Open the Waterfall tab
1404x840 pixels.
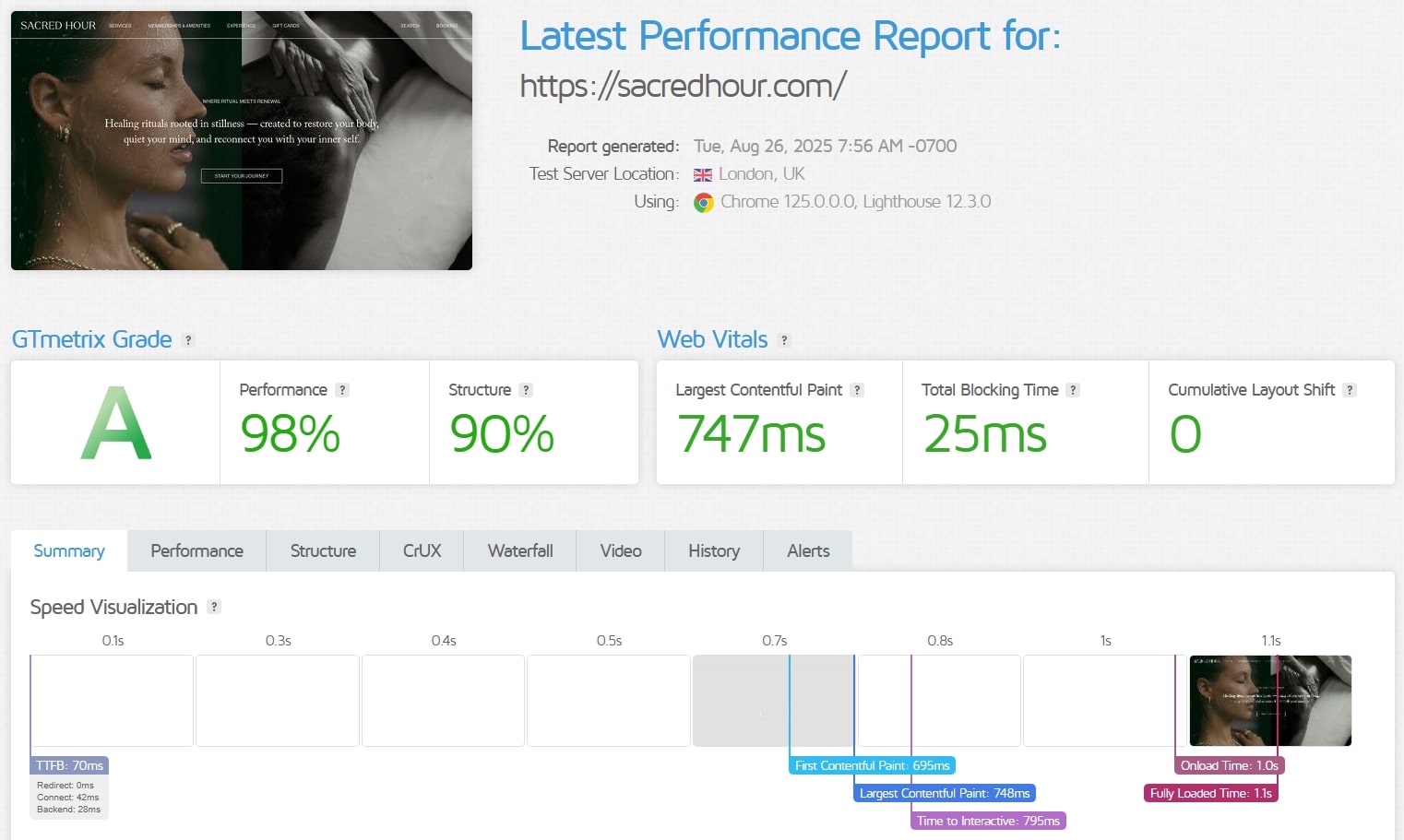[x=520, y=550]
